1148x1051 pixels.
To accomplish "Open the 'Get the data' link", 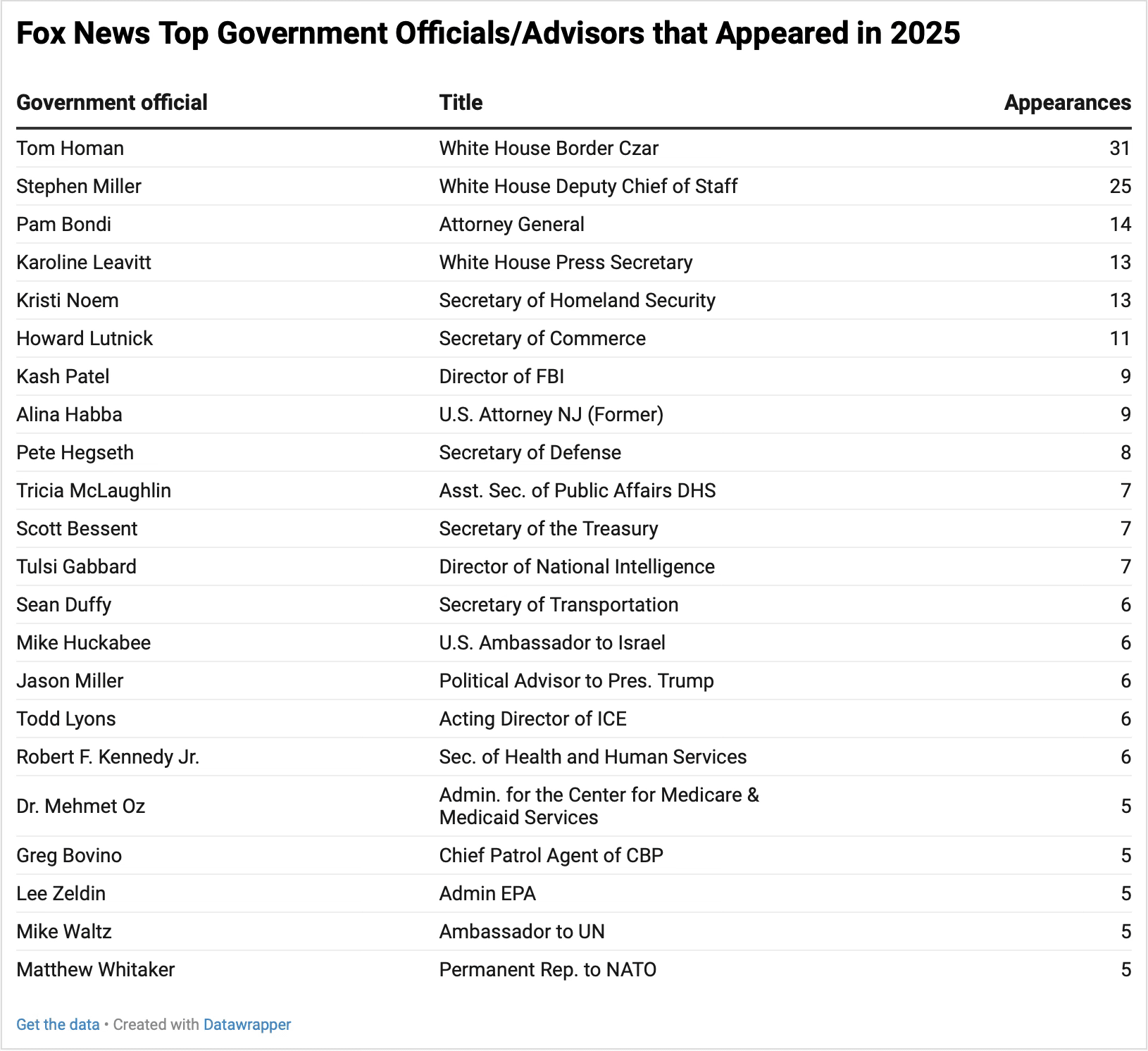I will pos(58,1024).
